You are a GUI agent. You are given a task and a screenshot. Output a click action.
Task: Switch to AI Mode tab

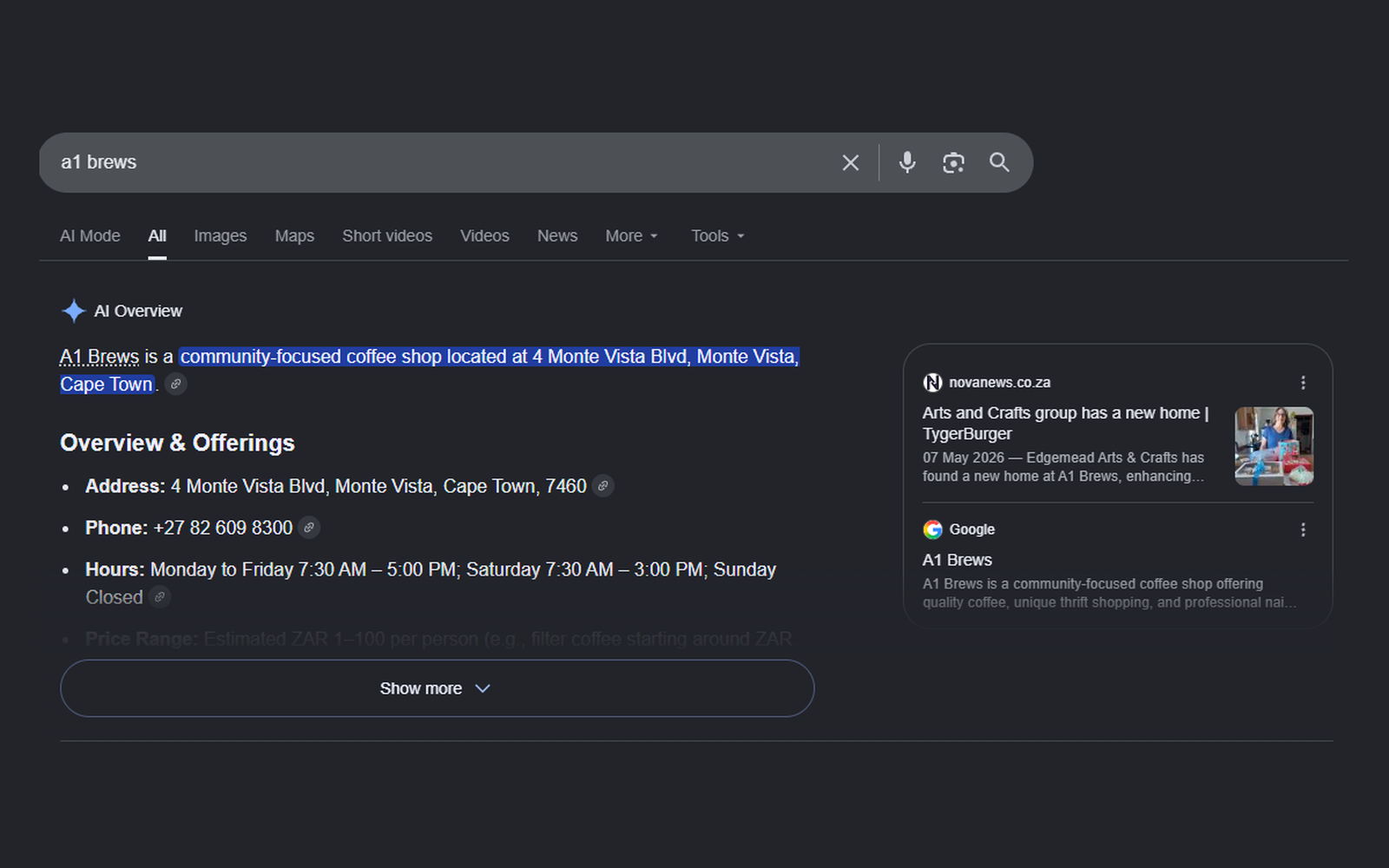[x=90, y=236]
